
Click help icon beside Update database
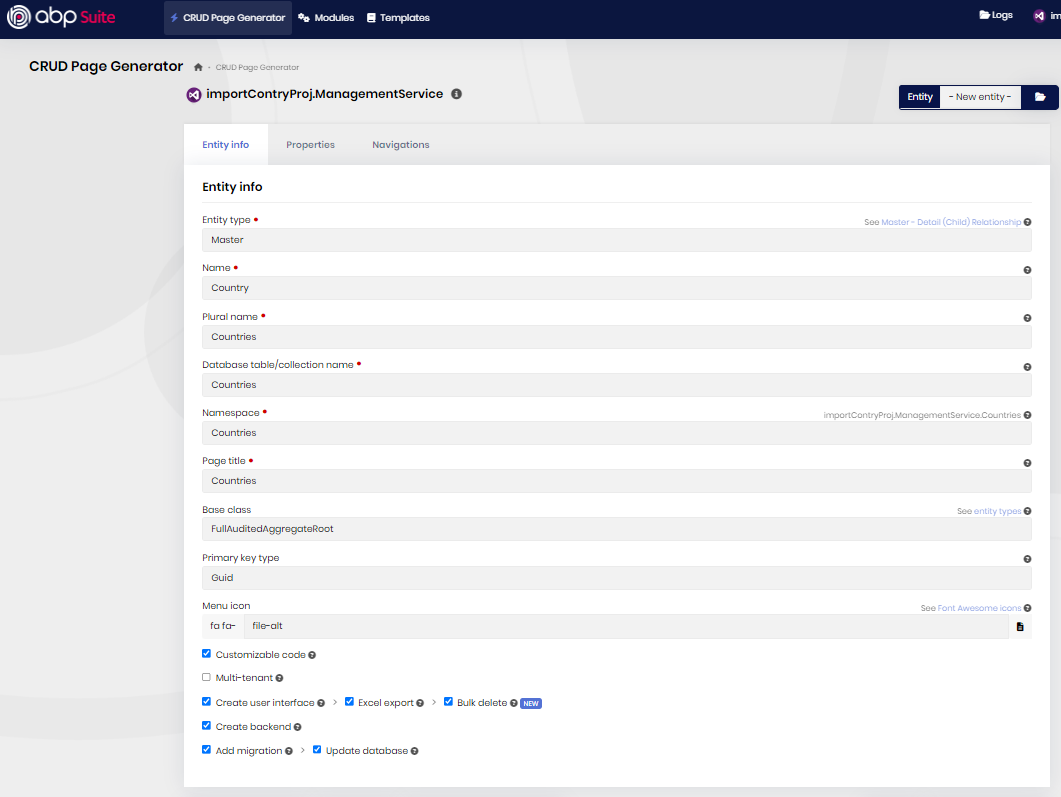414,751
